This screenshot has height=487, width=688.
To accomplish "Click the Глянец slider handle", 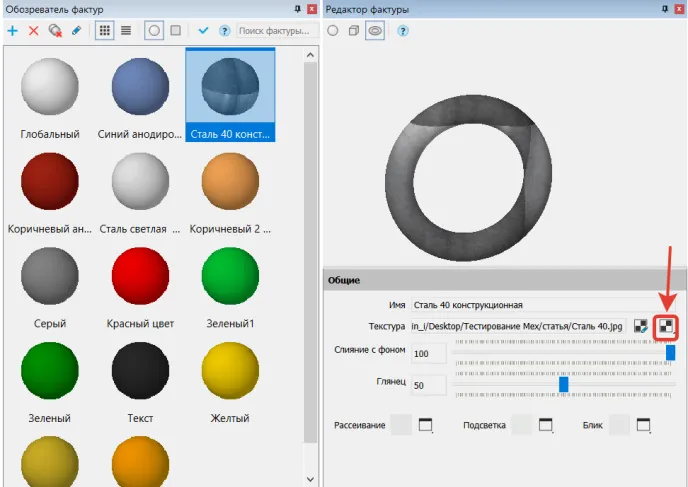I will 564,384.
